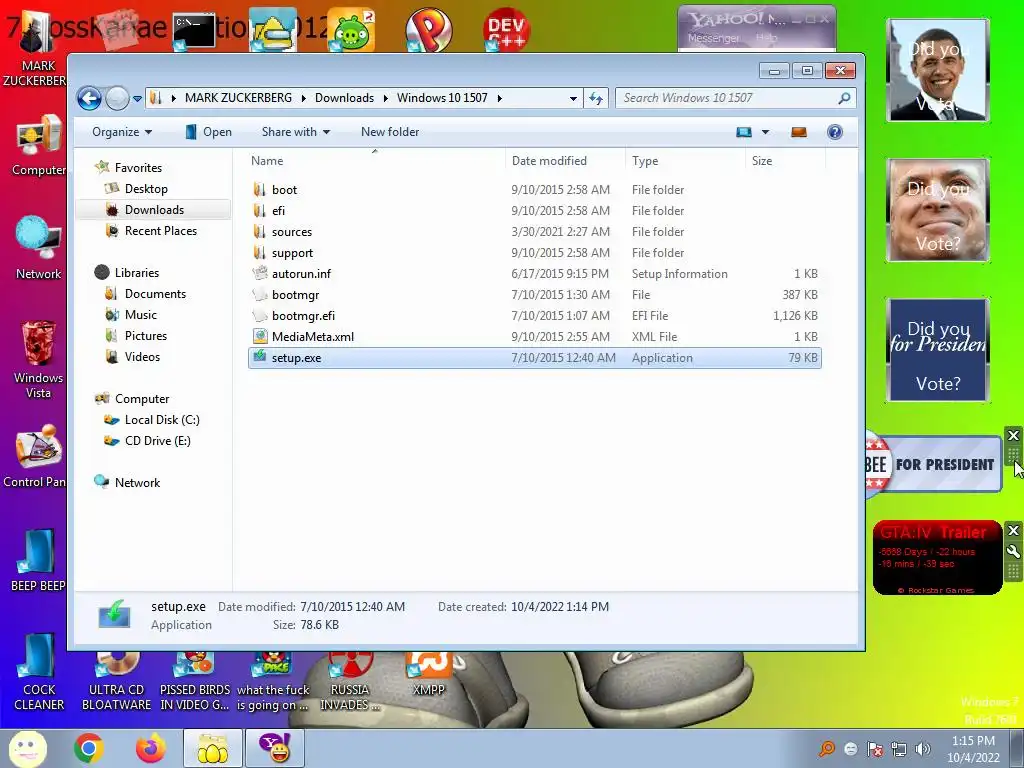Expand the arrow after Downloads breadcrumb
Image resolution: width=1024 pixels, height=768 pixels.
pos(385,99)
